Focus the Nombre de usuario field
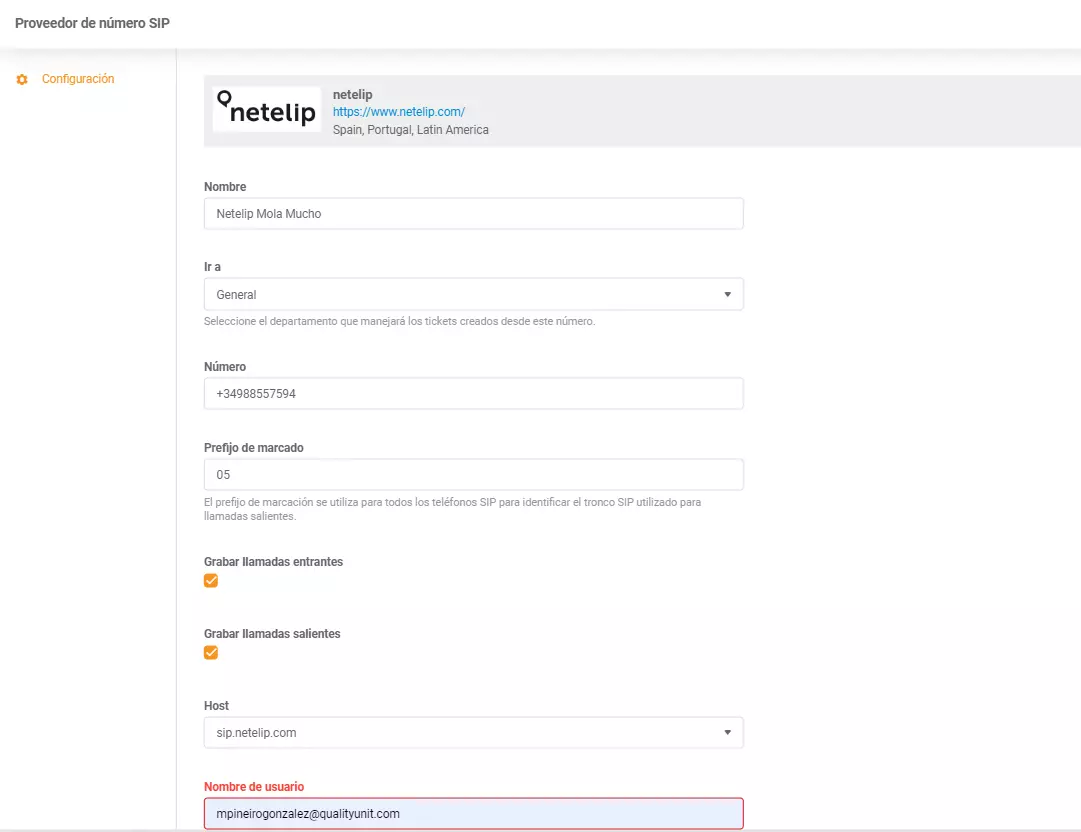1081x832 pixels. (x=473, y=813)
